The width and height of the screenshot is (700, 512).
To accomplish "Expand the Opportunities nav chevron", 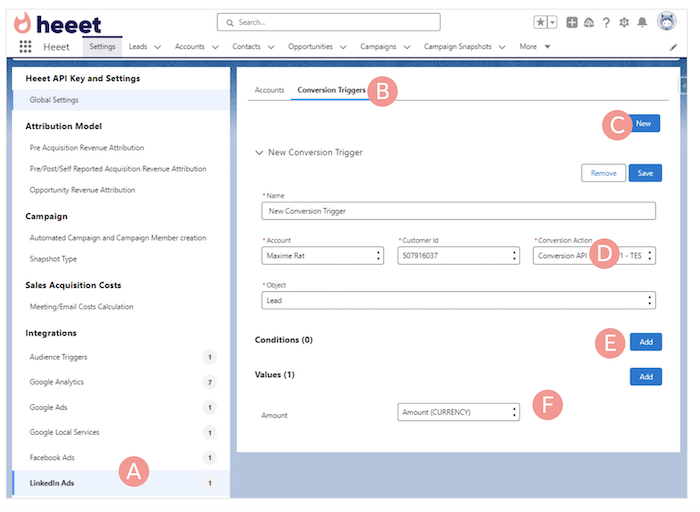I will click(x=343, y=47).
